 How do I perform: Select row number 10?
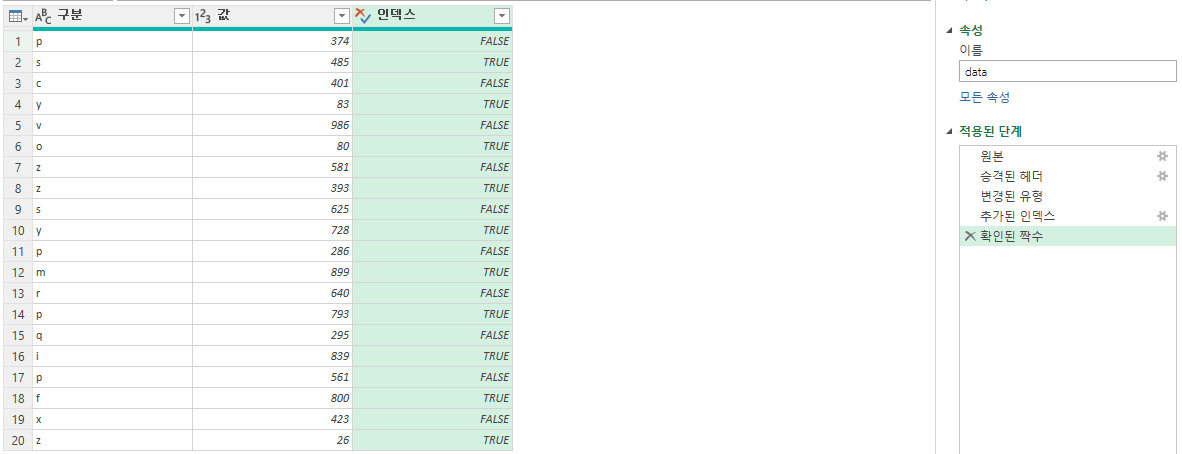(x=17, y=230)
